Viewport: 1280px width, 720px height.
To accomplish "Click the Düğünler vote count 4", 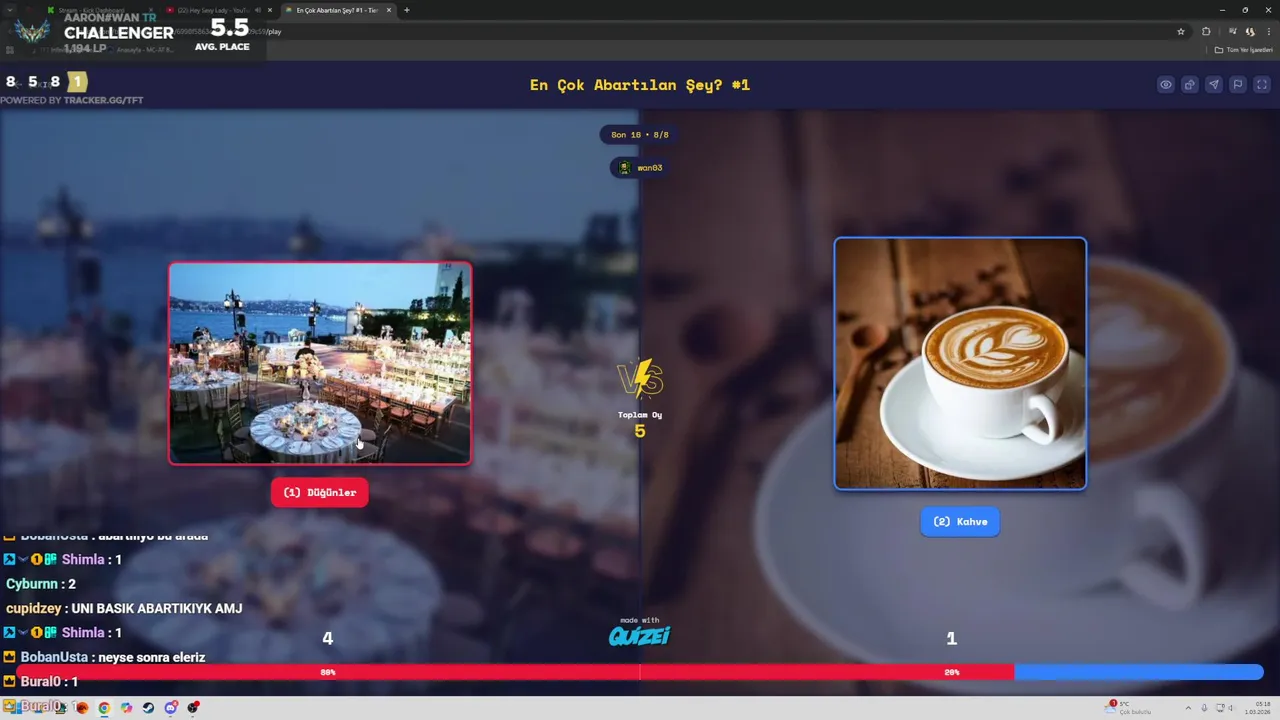I will pos(327,638).
